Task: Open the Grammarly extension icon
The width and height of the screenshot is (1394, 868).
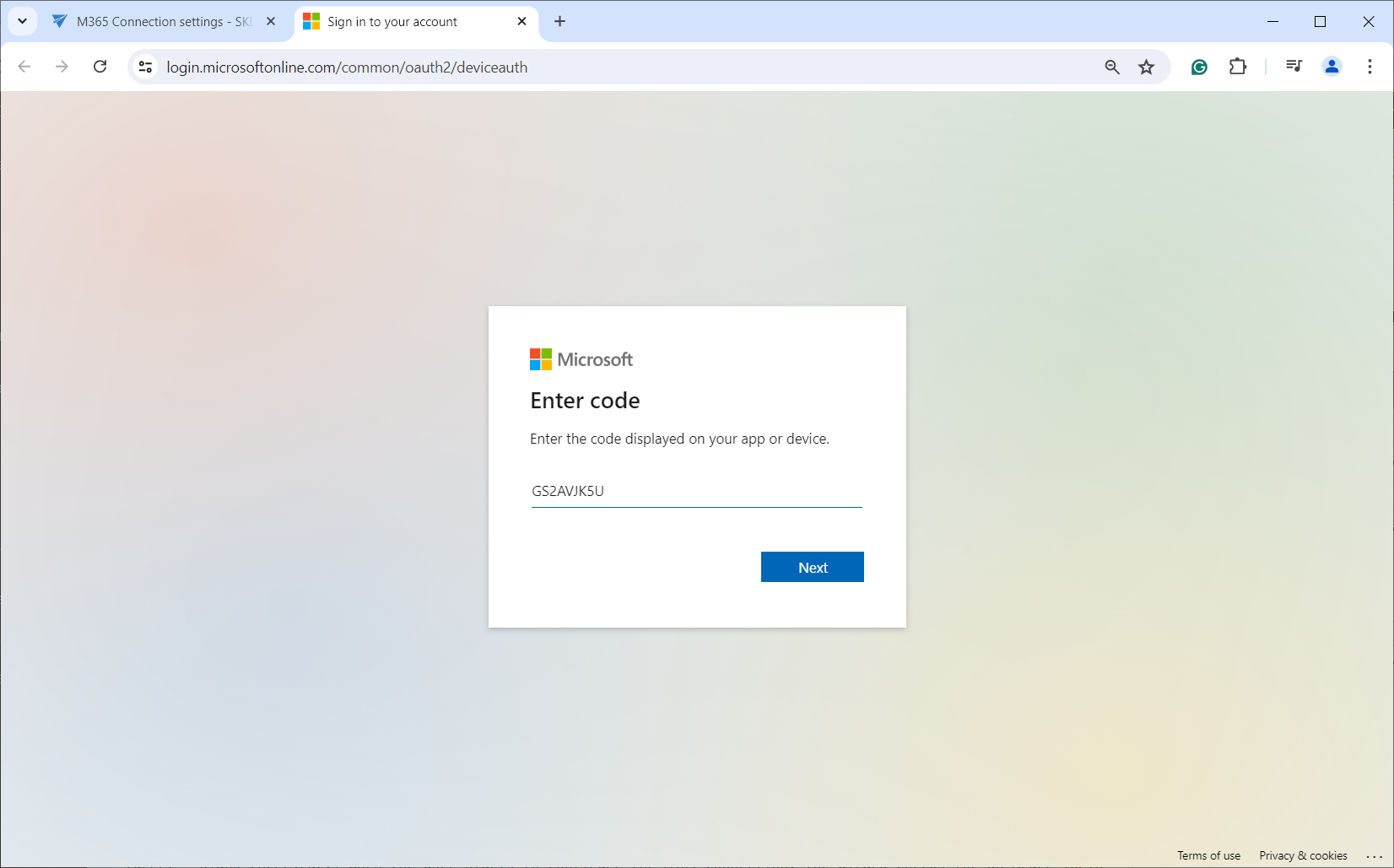Action: [1199, 67]
